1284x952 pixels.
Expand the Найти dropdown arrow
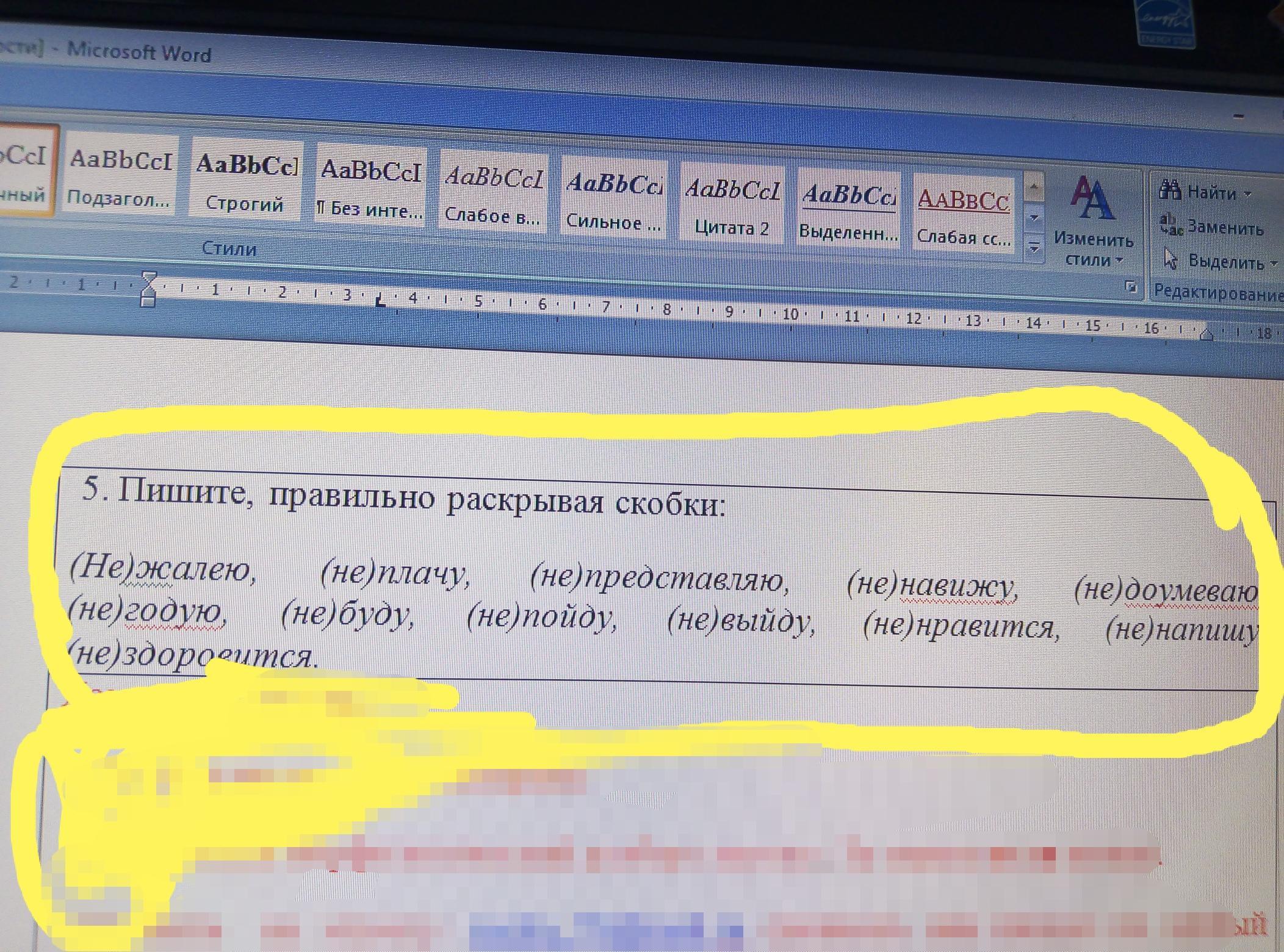[1247, 195]
